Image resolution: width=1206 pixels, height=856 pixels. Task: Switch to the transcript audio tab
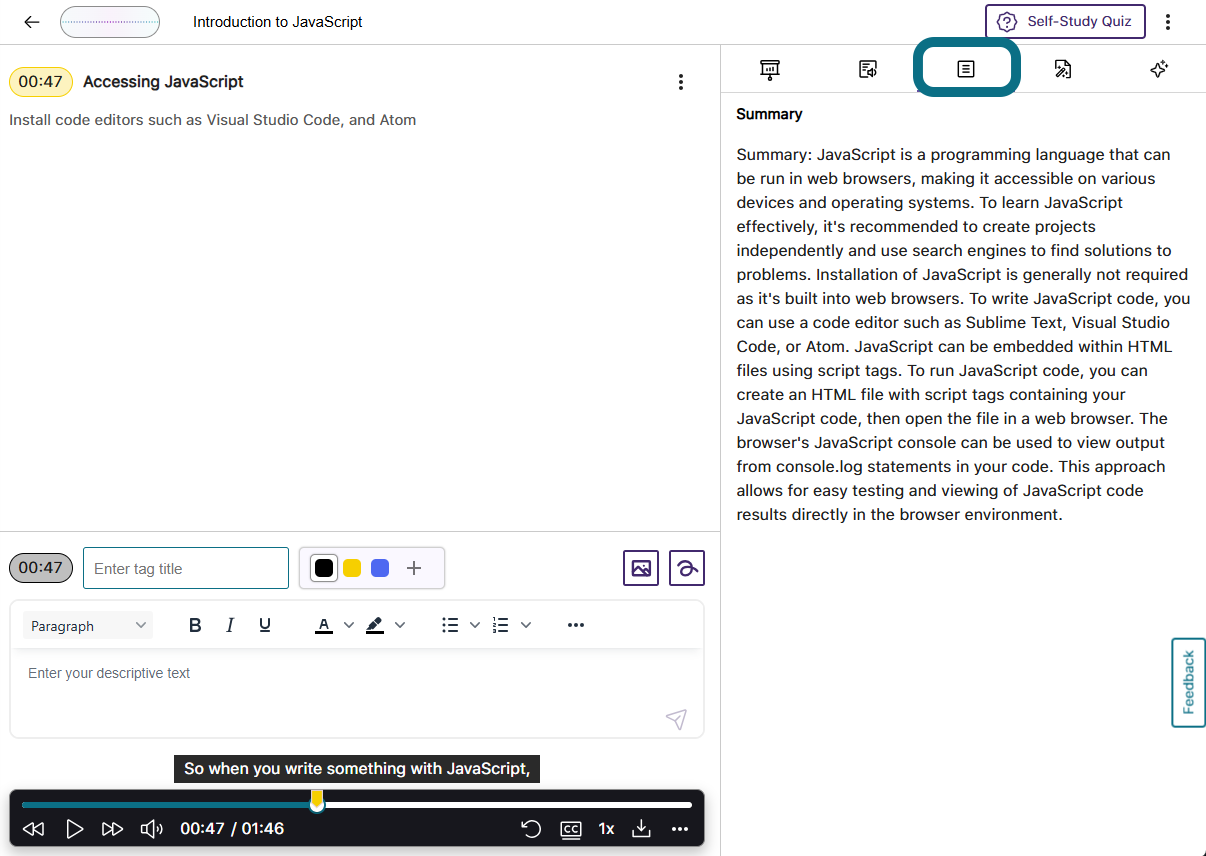tap(868, 69)
